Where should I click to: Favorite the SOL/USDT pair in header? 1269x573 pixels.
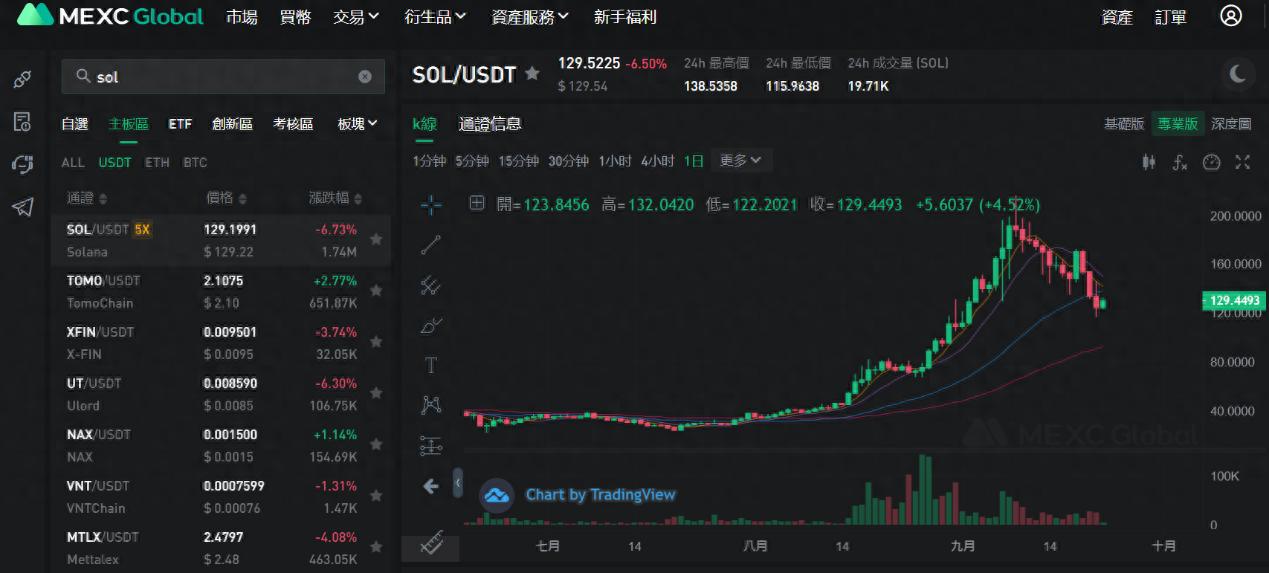pos(533,74)
